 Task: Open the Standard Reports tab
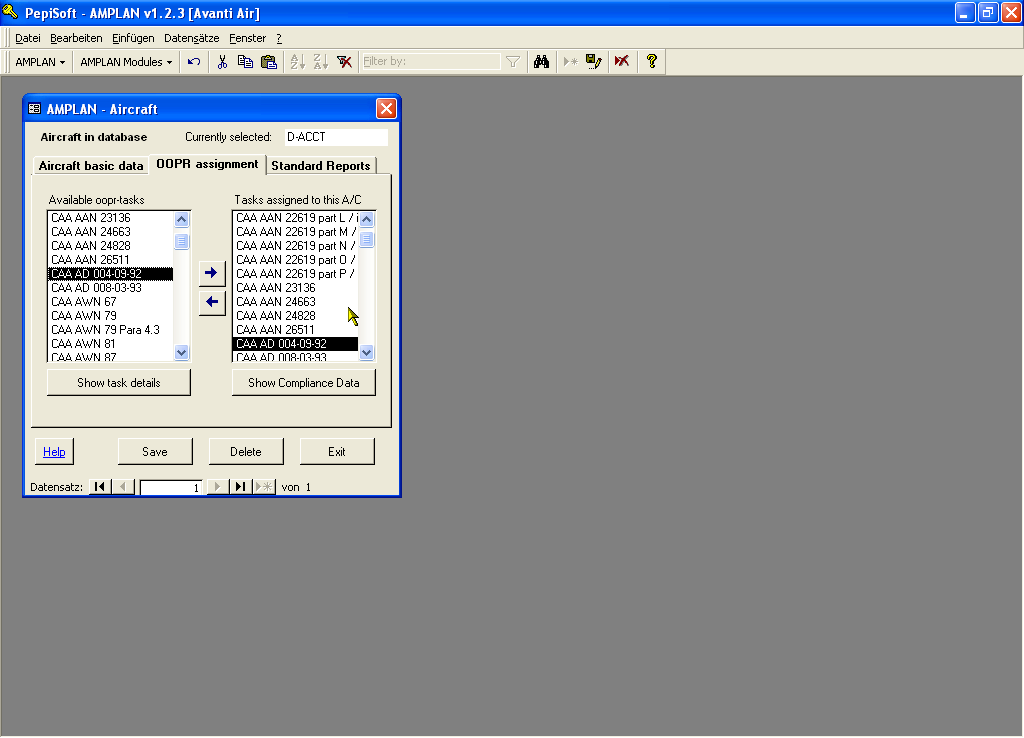321,166
